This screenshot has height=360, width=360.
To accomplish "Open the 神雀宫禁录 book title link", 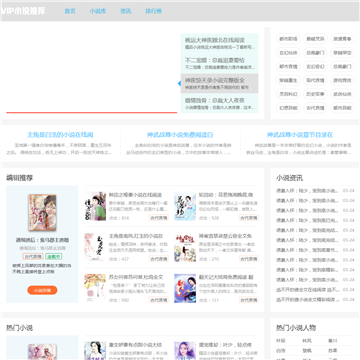I will [225, 236].
